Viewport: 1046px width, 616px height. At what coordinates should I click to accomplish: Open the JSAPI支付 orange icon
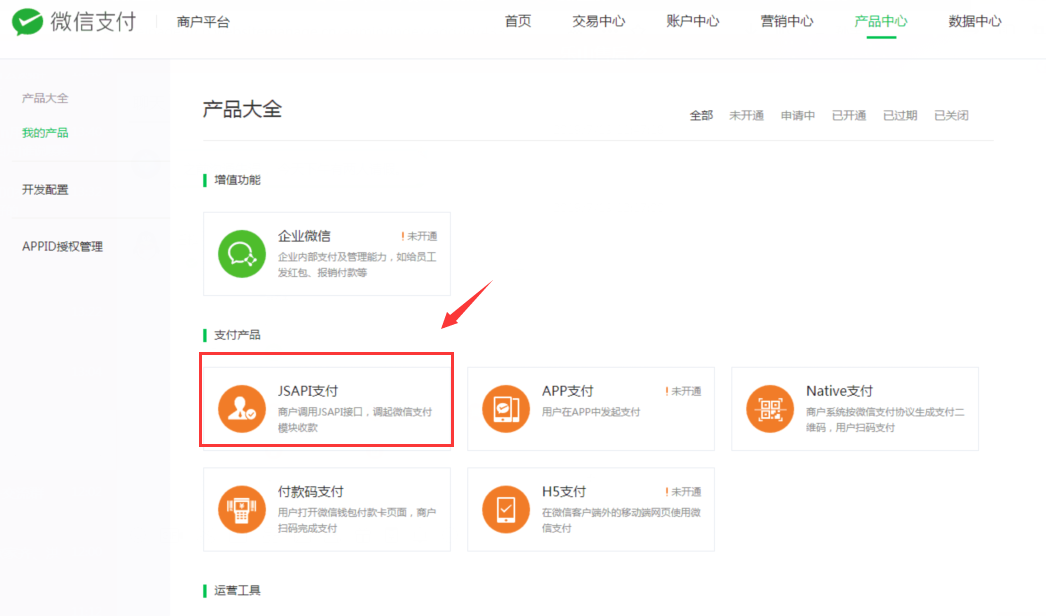tap(242, 408)
